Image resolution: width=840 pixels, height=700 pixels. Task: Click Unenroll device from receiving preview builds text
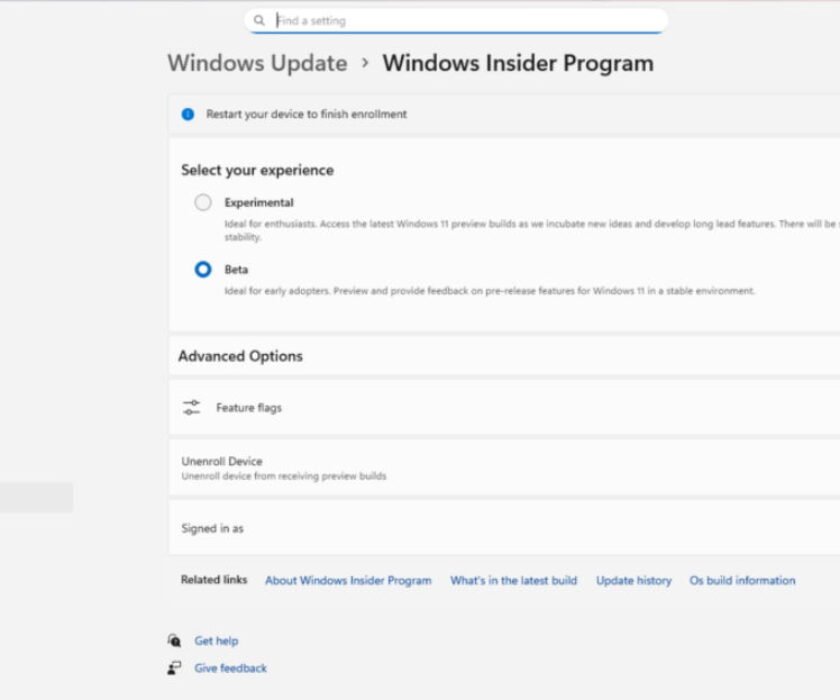point(284,476)
